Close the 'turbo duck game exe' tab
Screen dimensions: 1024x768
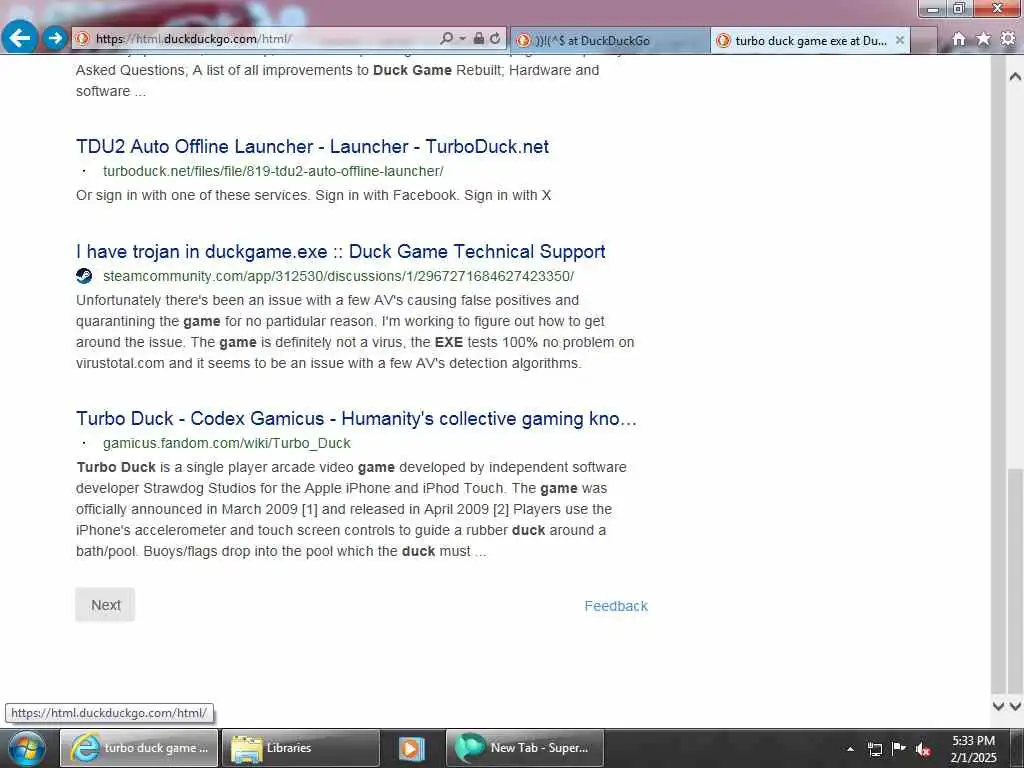point(900,40)
